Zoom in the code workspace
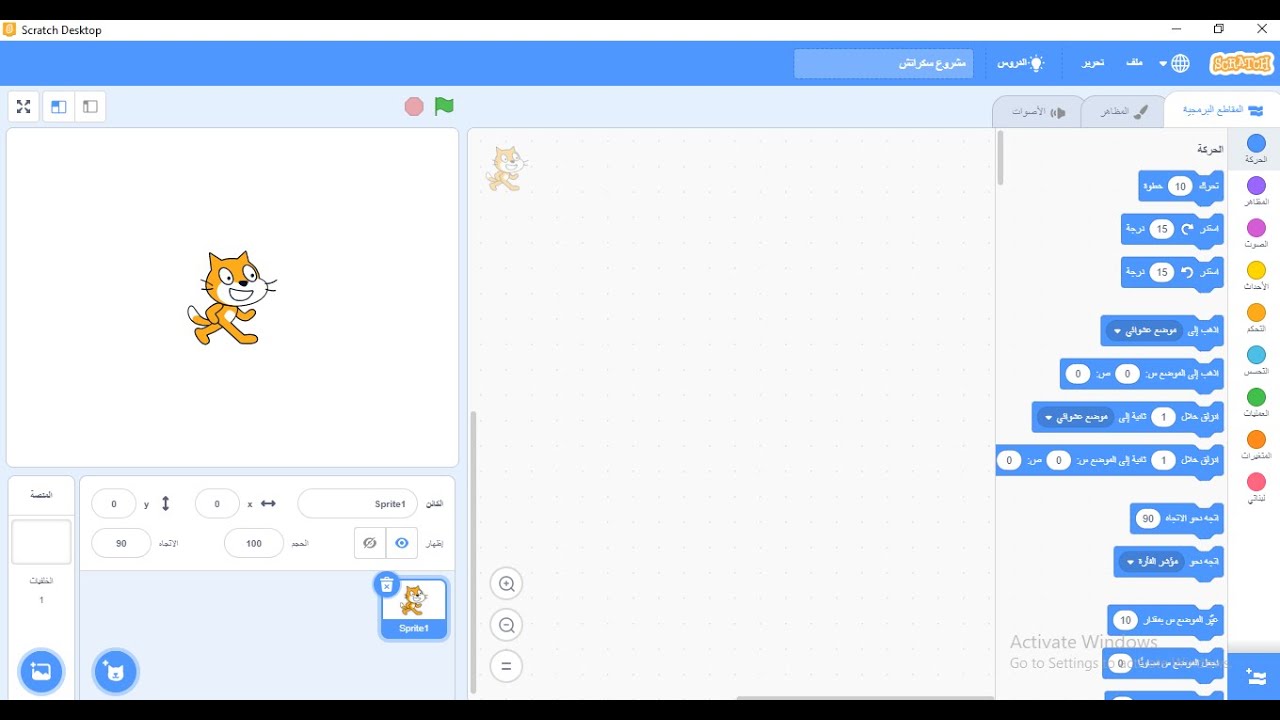The width and height of the screenshot is (1280, 720). [x=506, y=584]
